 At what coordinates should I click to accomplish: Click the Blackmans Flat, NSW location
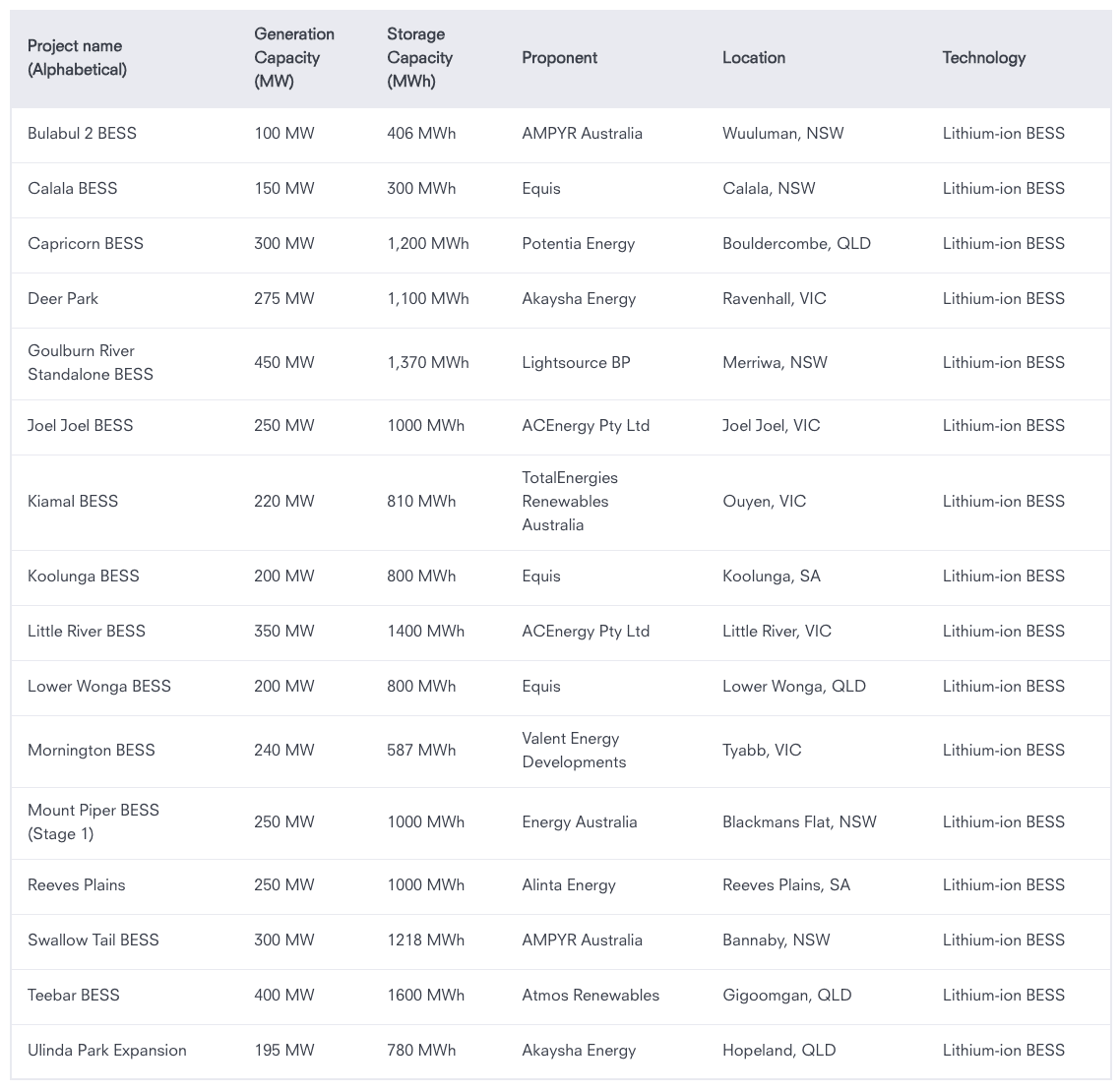(x=799, y=822)
